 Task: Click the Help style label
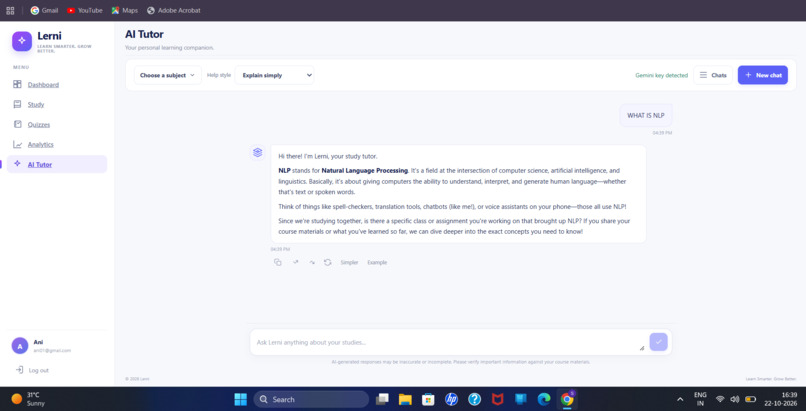pyautogui.click(x=219, y=75)
